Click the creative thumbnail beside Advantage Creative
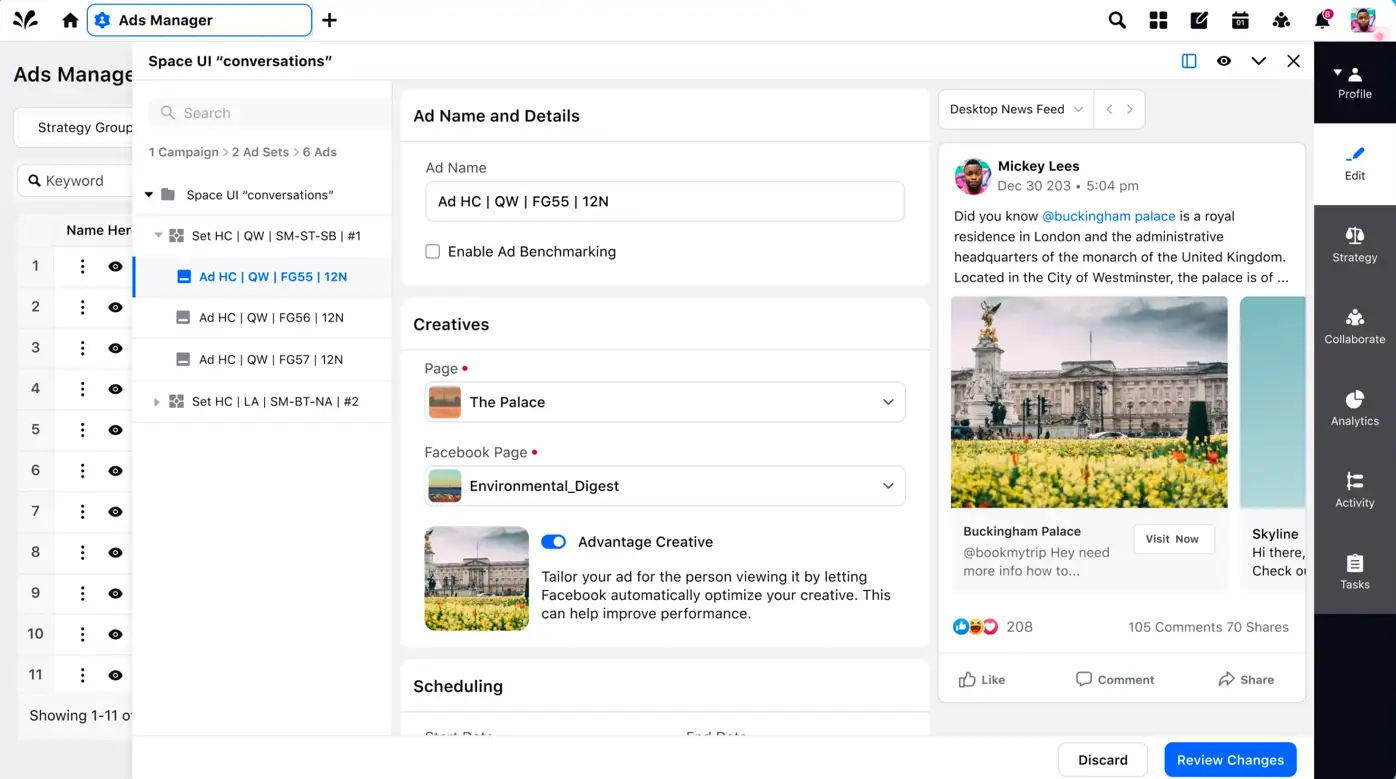Screen dimensions: 1396x779 [x=477, y=579]
